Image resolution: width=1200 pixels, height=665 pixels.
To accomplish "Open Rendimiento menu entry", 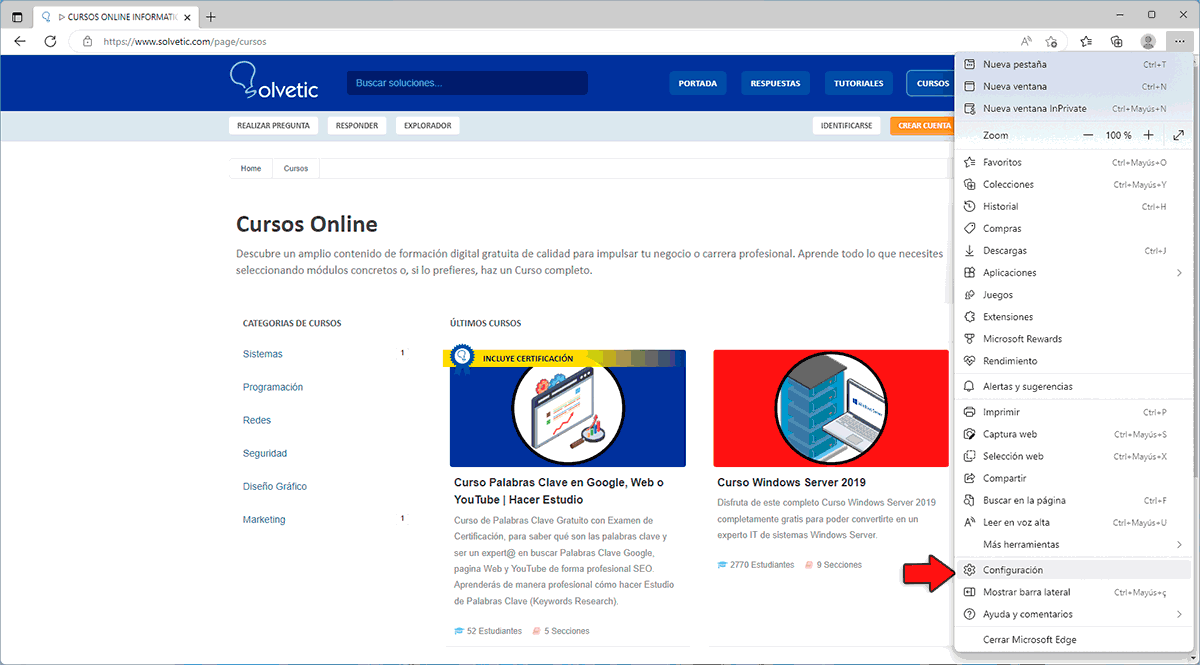I will pos(1073,360).
